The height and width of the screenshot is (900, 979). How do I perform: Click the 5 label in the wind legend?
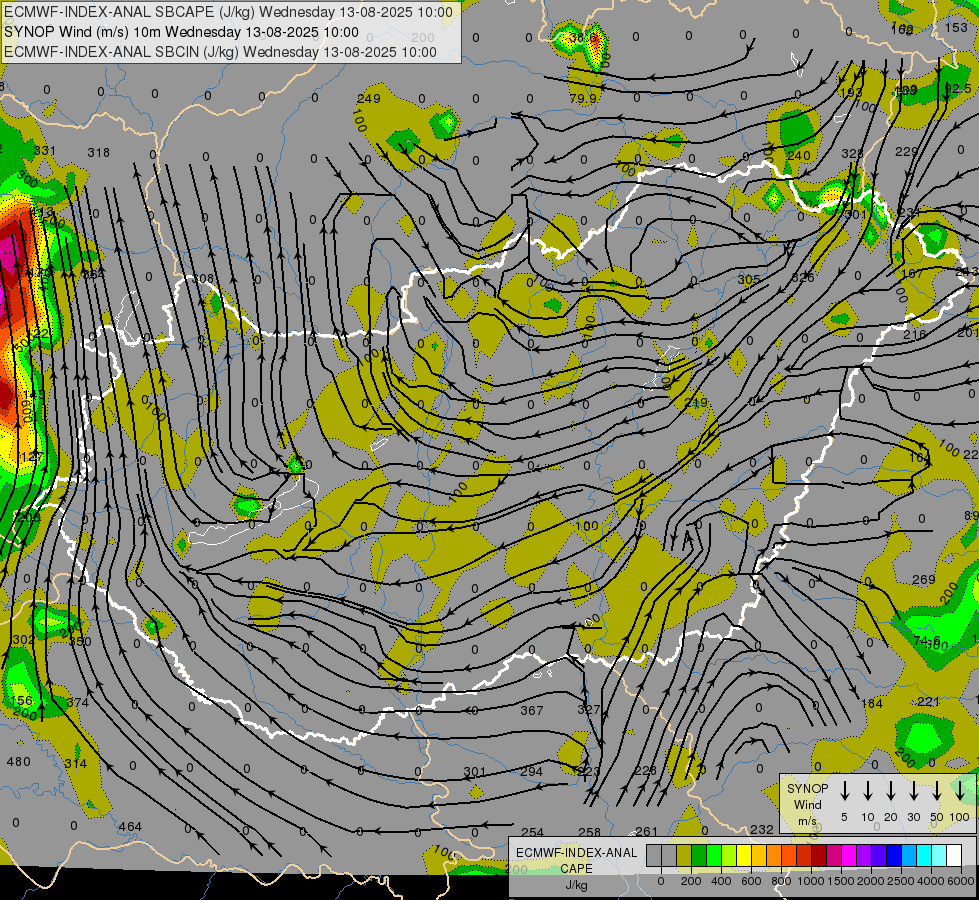coord(844,817)
